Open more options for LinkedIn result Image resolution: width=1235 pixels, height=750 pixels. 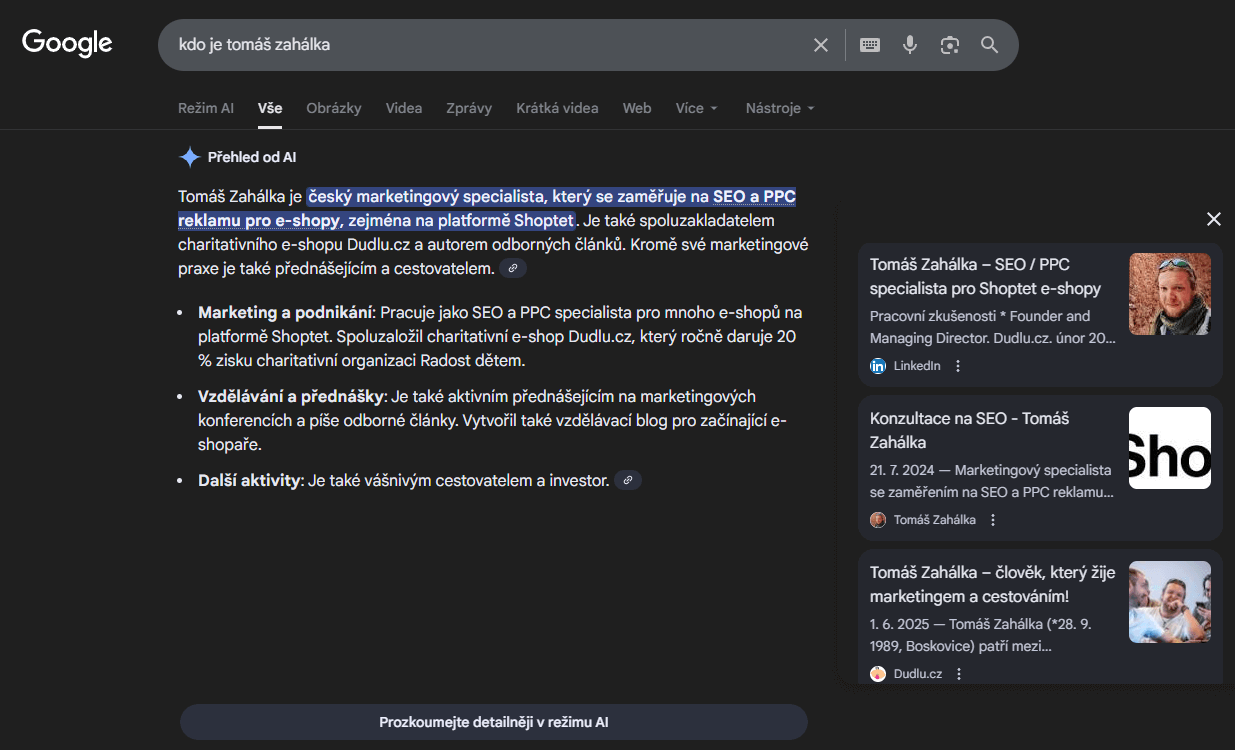[958, 366]
